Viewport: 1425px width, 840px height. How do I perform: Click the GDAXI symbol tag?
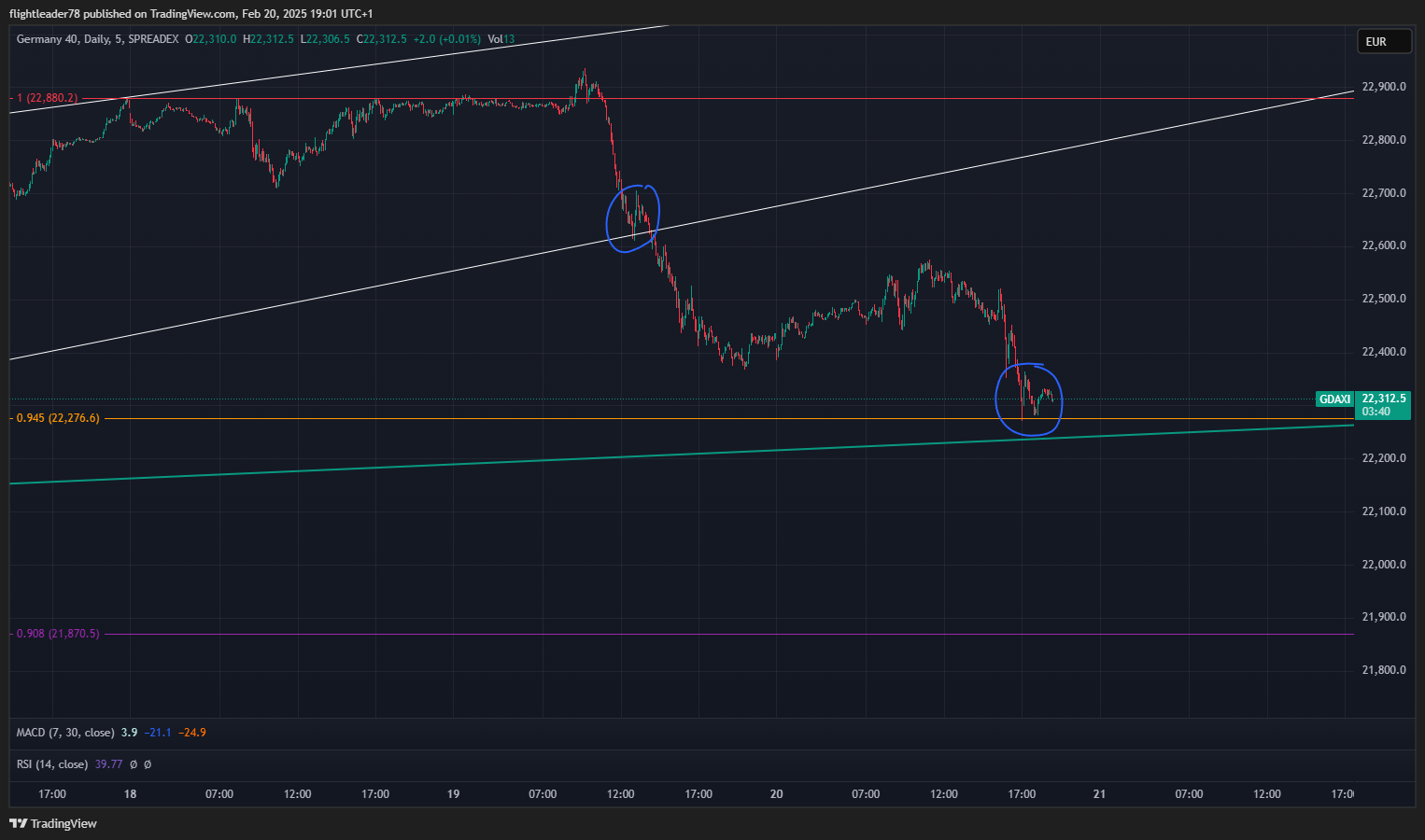click(x=1334, y=399)
